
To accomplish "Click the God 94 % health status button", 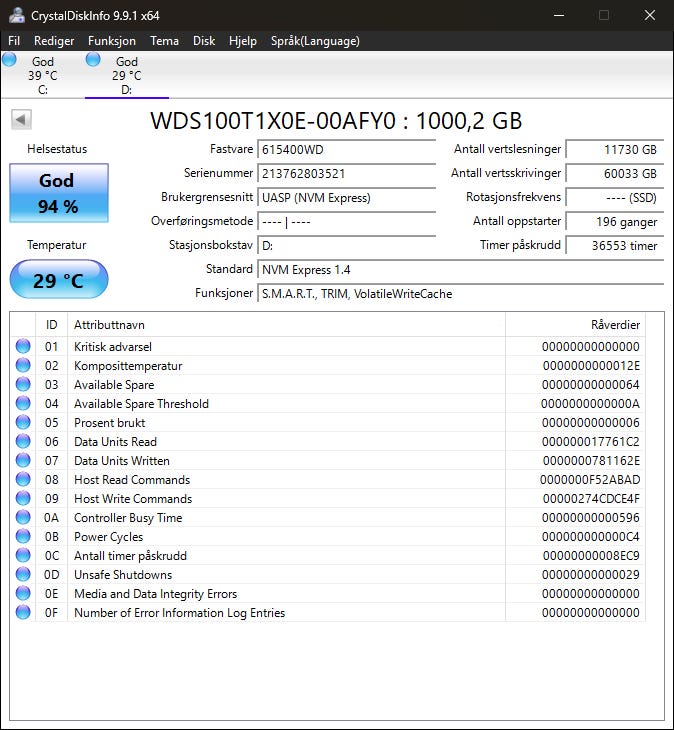I will tap(59, 193).
